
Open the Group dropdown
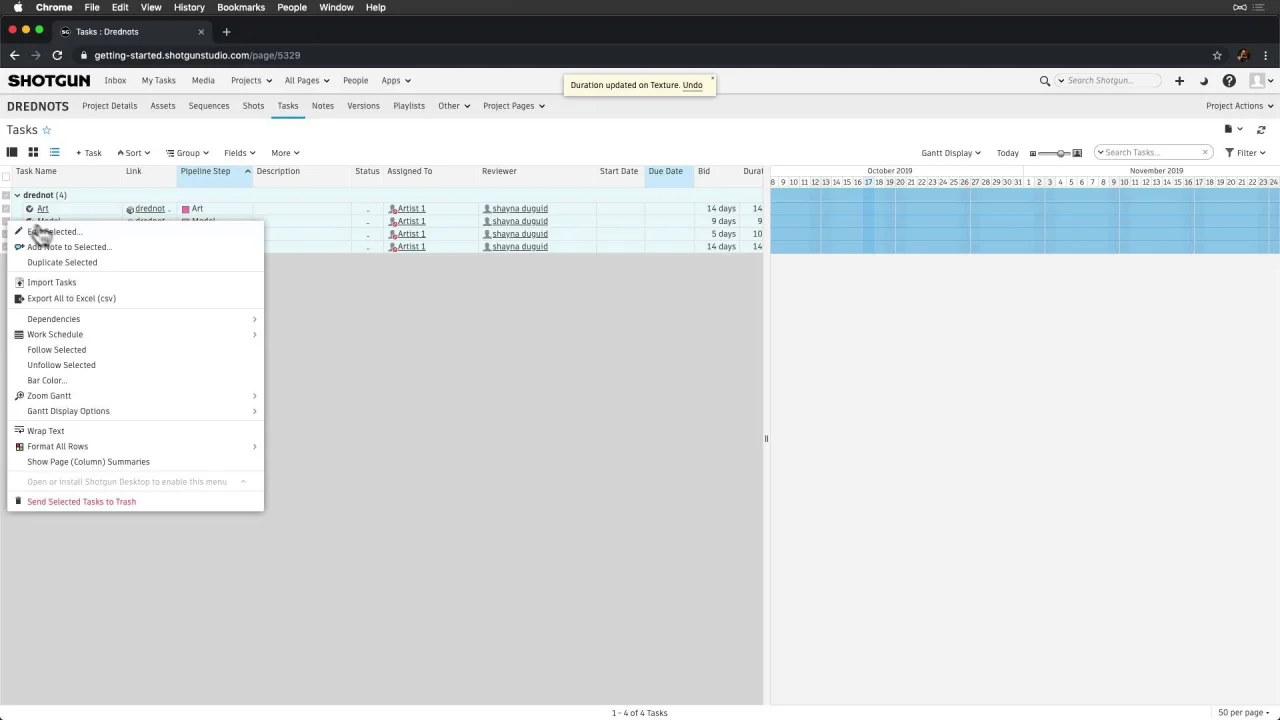click(187, 153)
